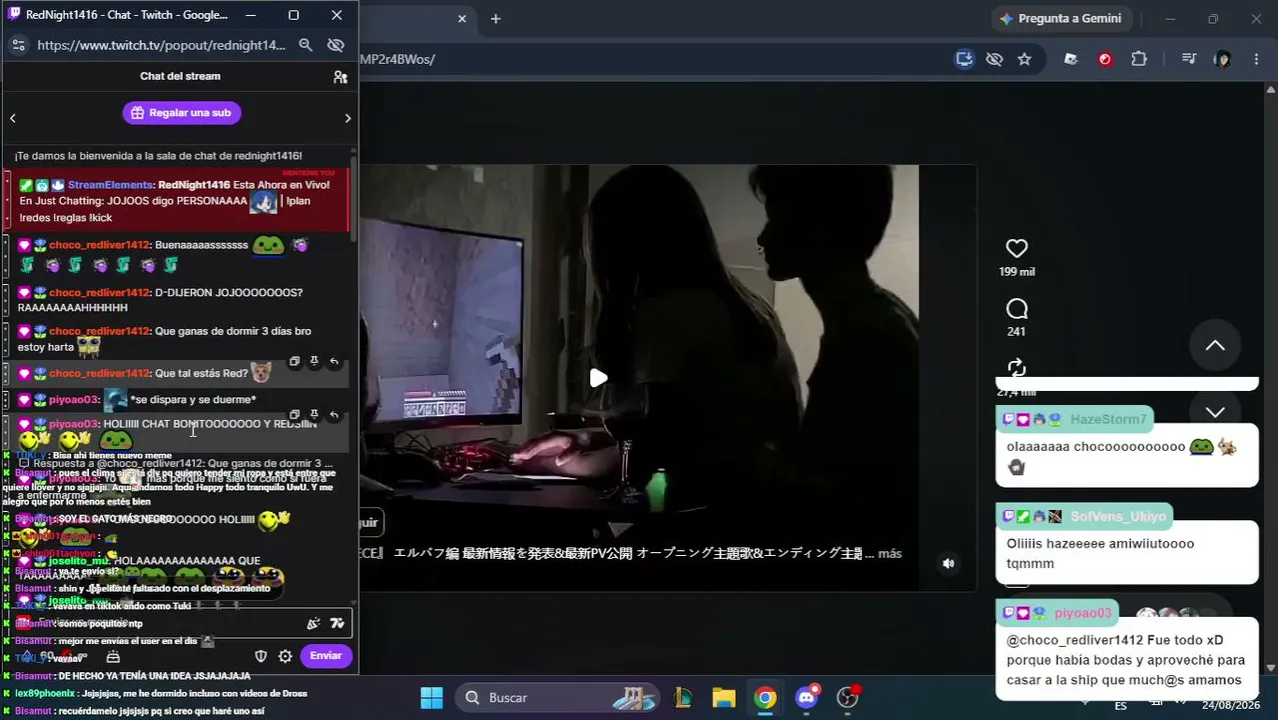Mute the video volume speaker icon
Image resolution: width=1278 pixels, height=720 pixels.
(x=948, y=563)
